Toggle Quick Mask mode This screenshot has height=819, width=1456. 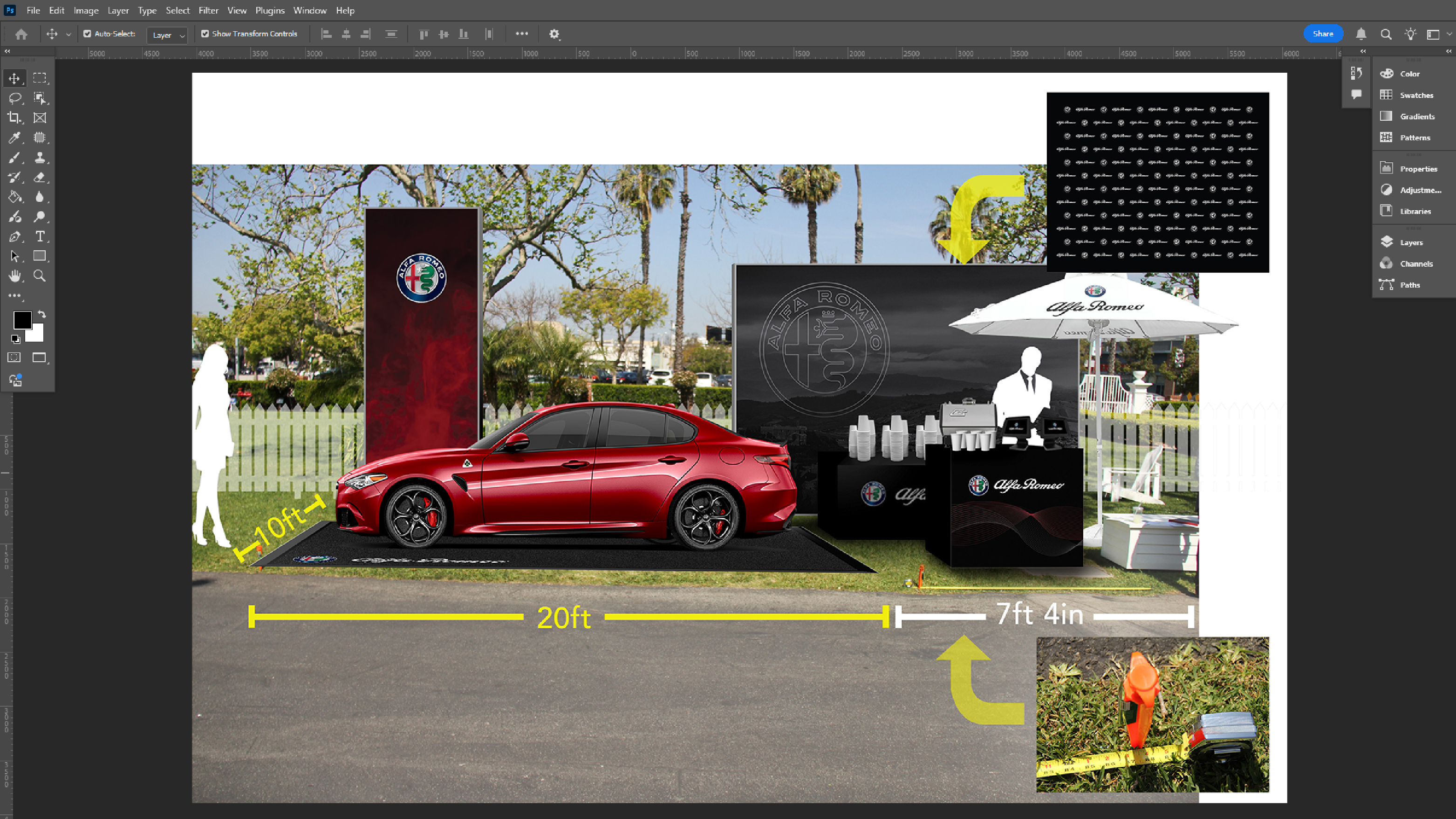coord(14,358)
